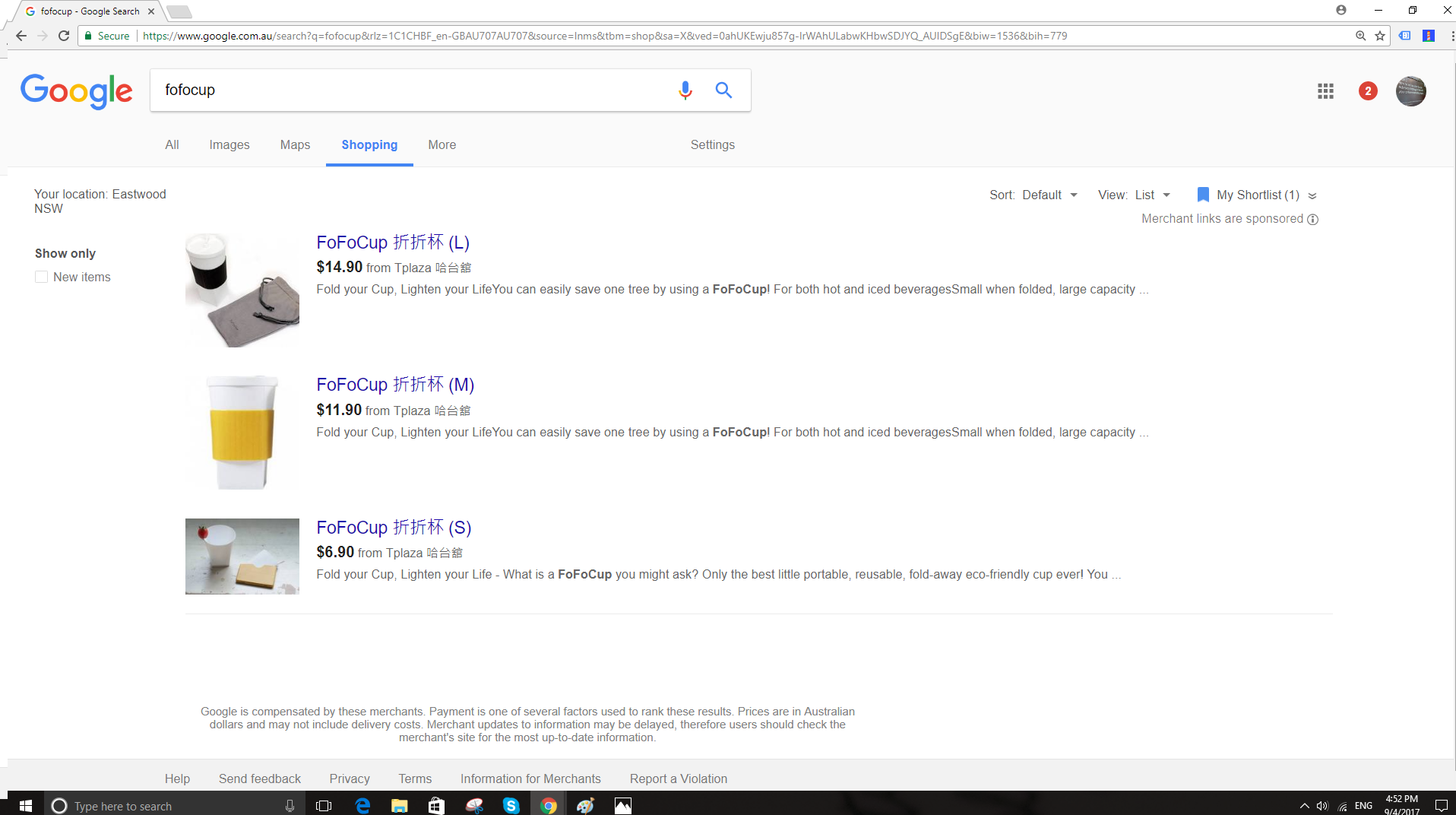Launch Microsoft Edge from taskbar
This screenshot has height=815, width=1456.
click(x=362, y=805)
